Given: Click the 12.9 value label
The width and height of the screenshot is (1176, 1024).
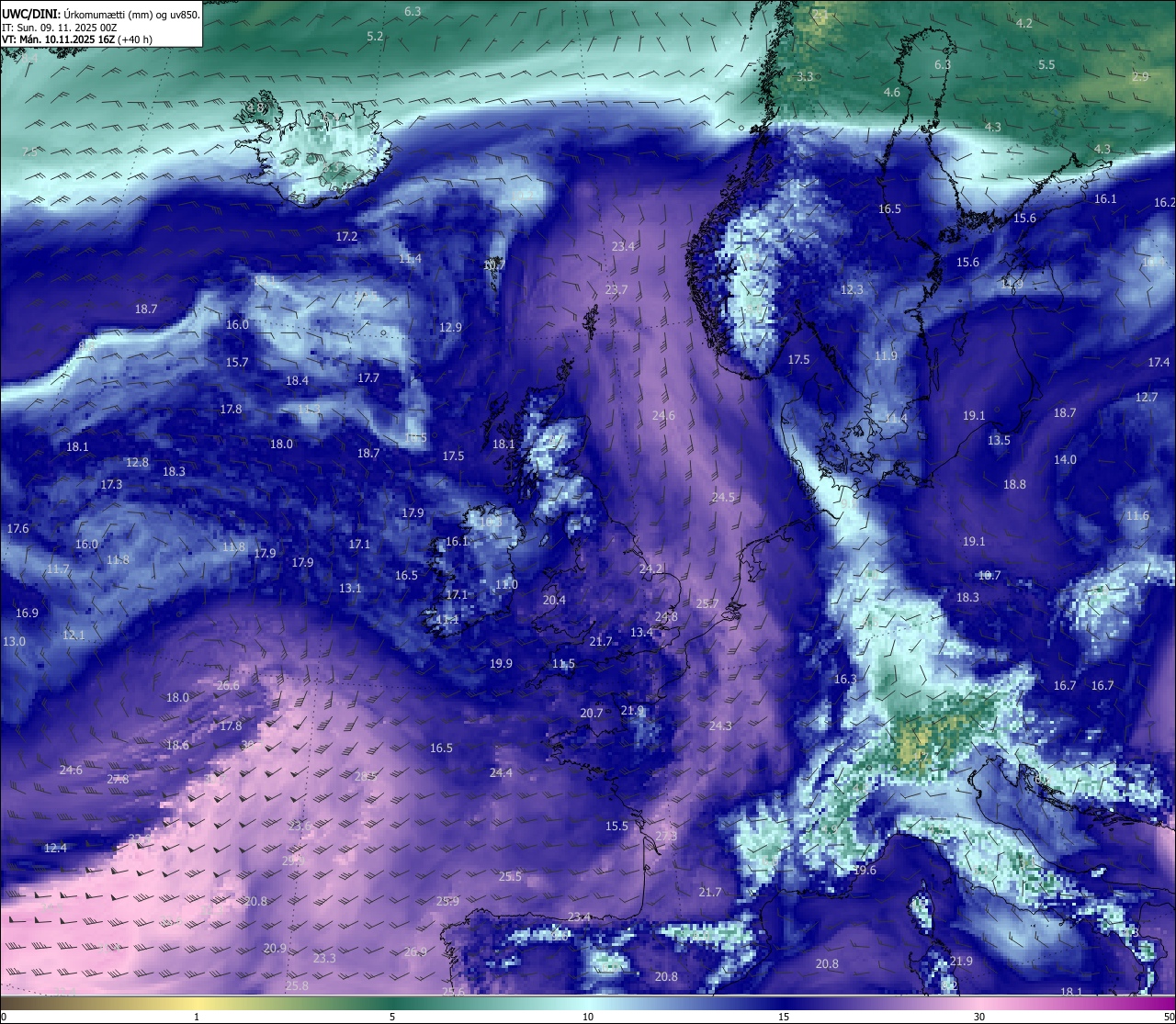Looking at the screenshot, I should tap(450, 327).
